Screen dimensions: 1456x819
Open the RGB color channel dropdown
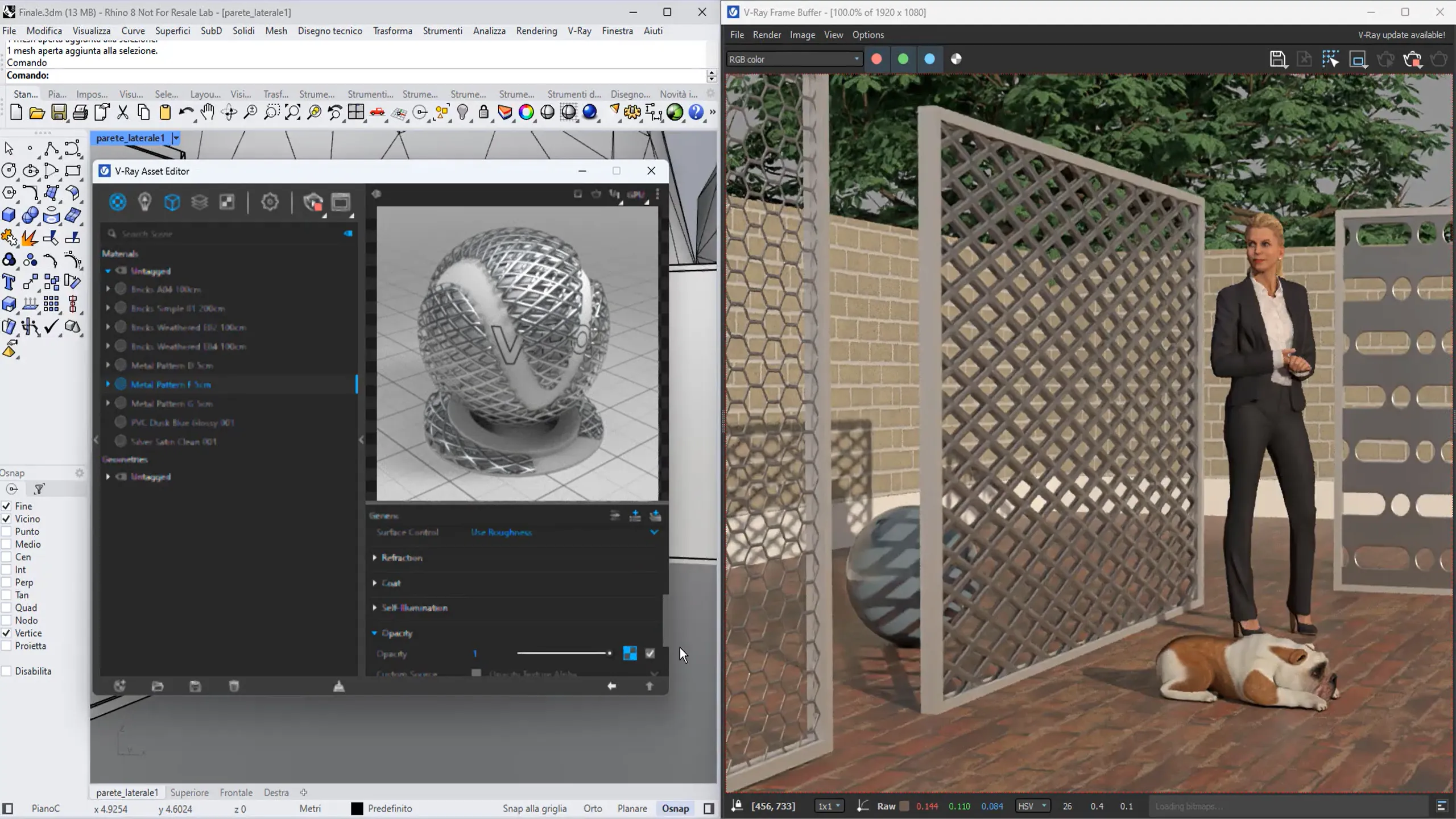coord(794,59)
